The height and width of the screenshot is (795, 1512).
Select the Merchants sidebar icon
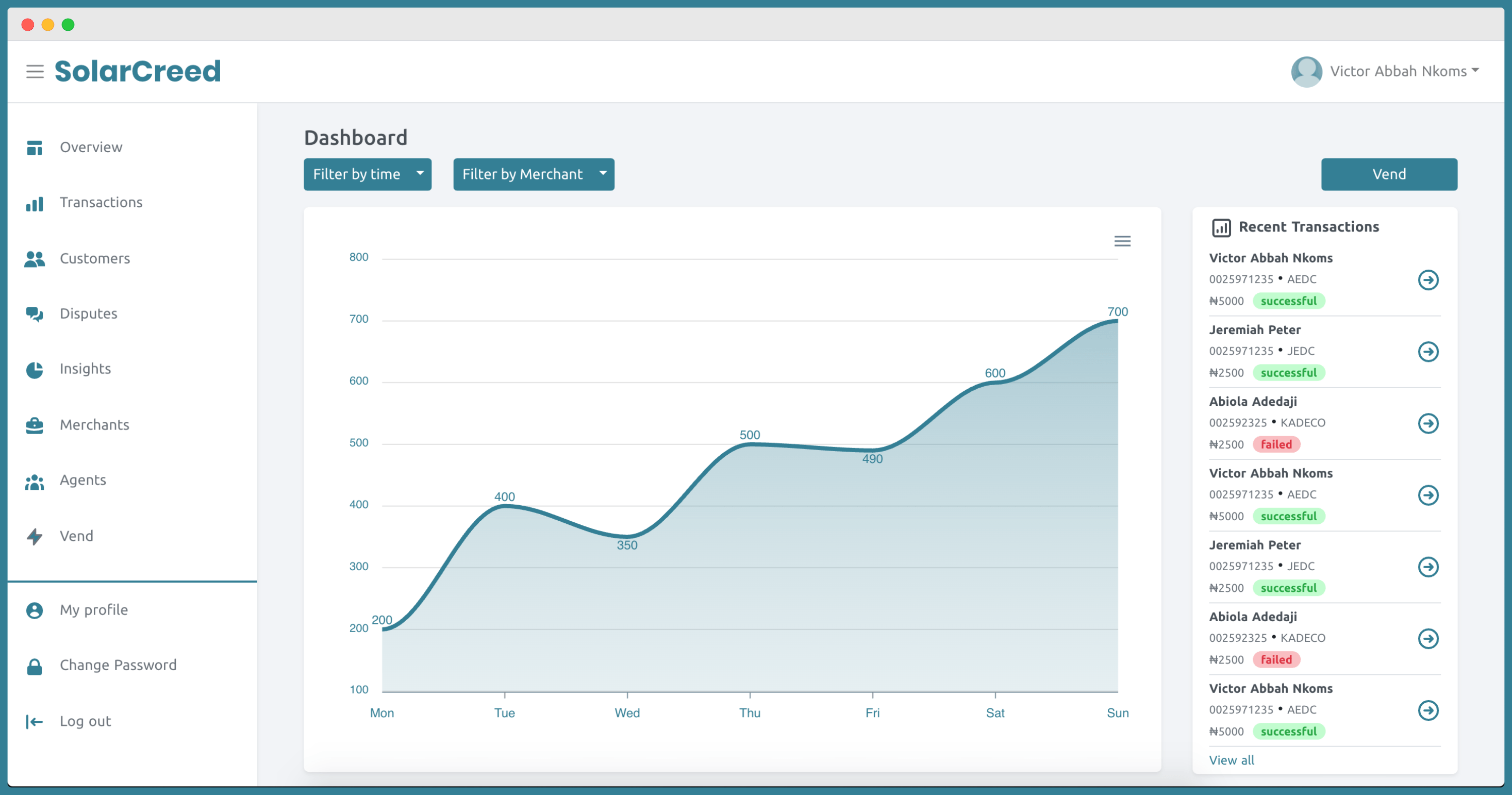(35, 424)
